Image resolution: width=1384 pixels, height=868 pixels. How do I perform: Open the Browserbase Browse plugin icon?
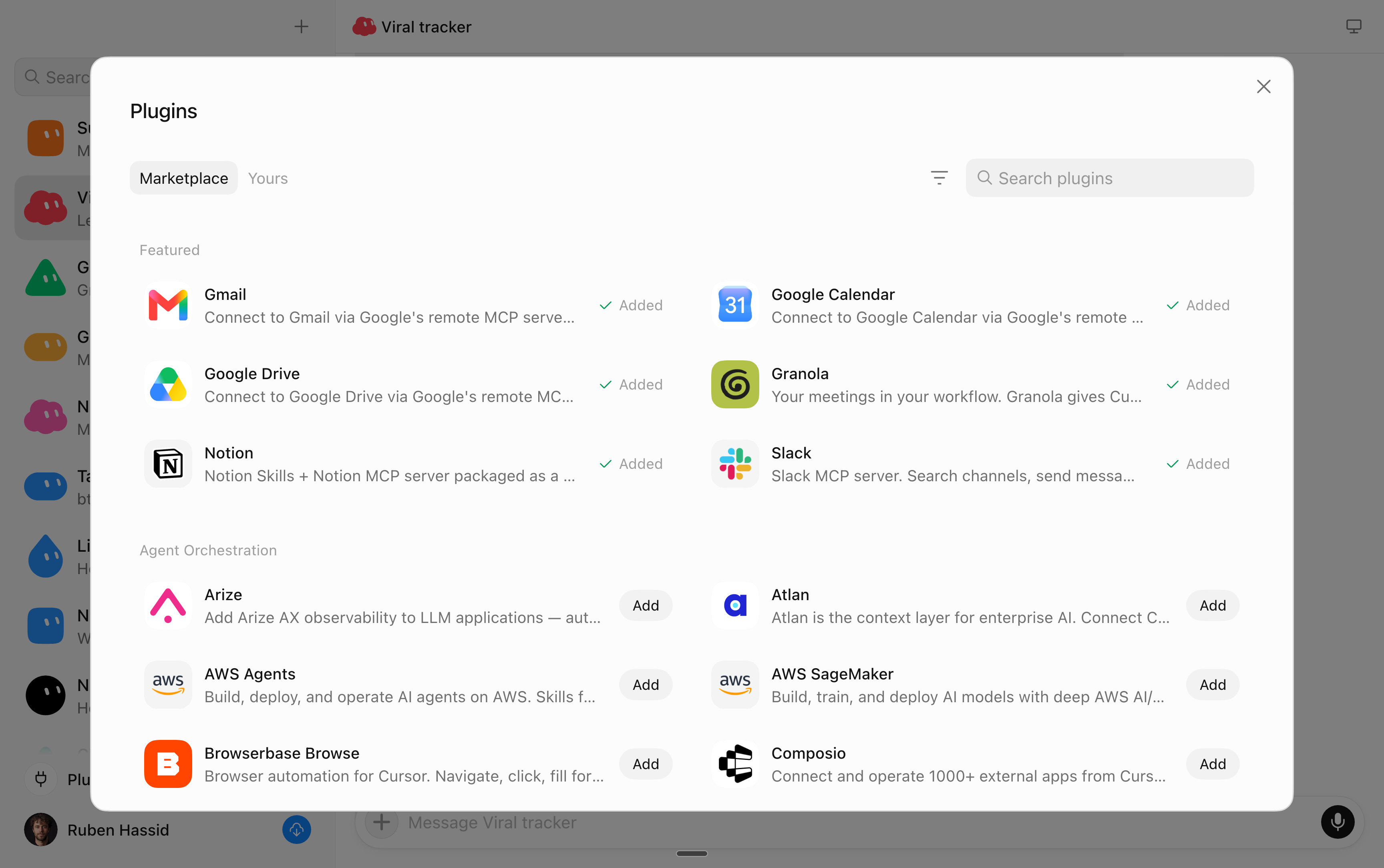(x=168, y=764)
